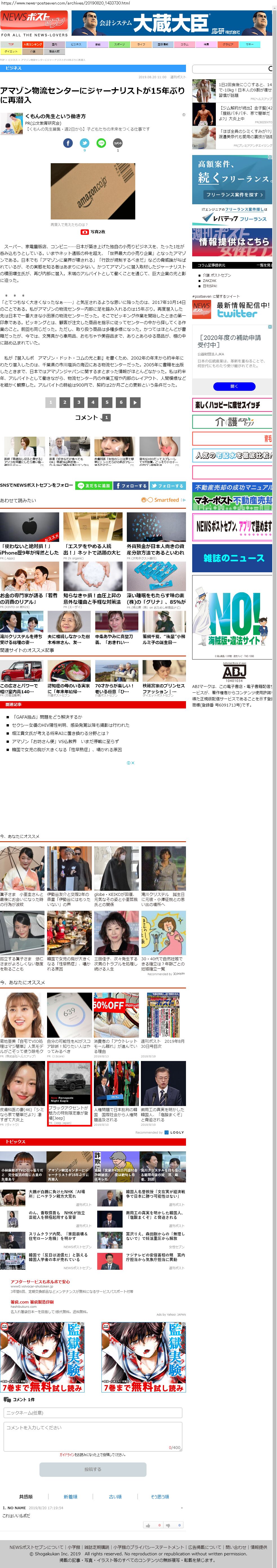
Task: Click the Twitter share icon under the headline
Action: 84,143
